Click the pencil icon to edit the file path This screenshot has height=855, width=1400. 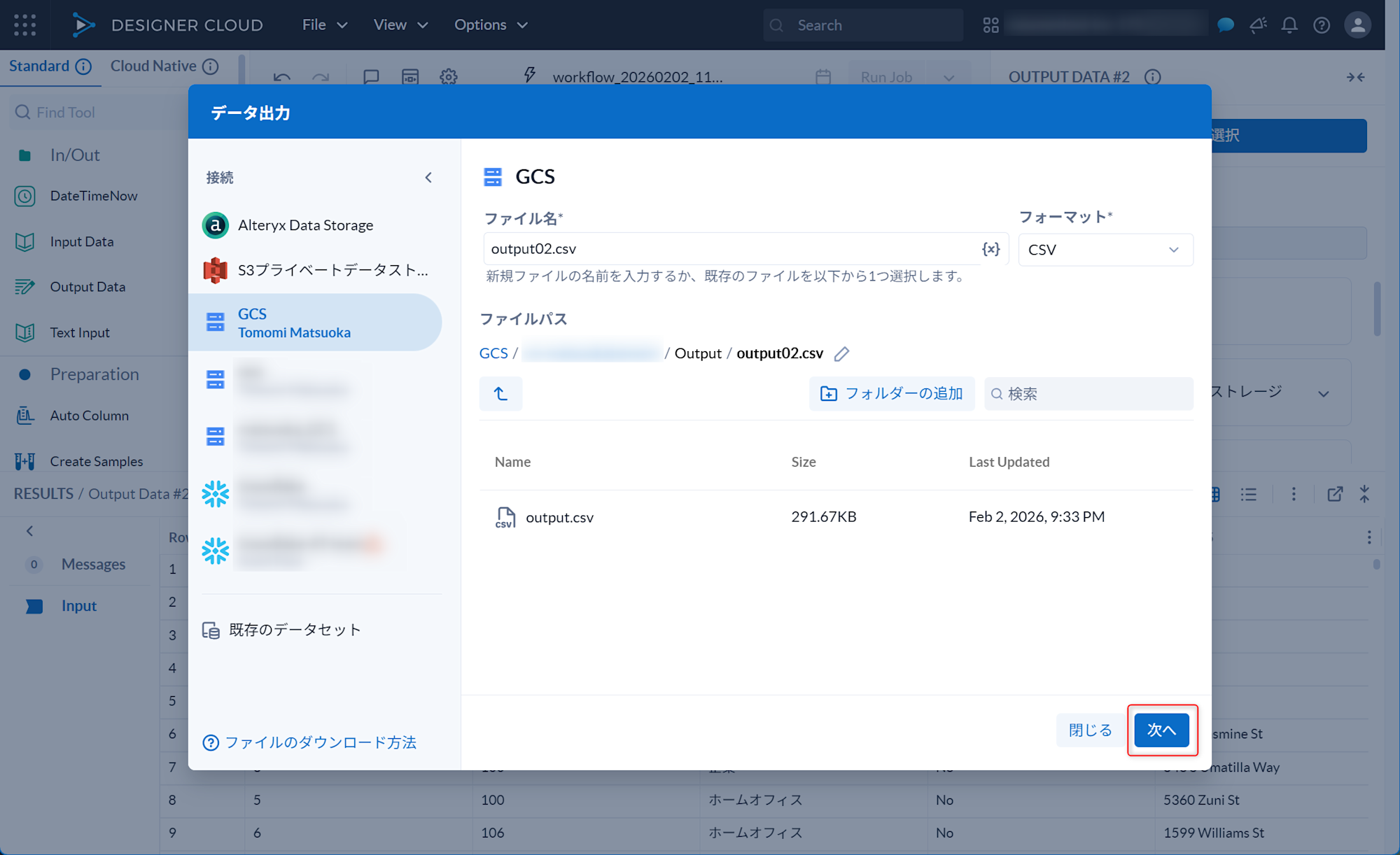[841, 354]
